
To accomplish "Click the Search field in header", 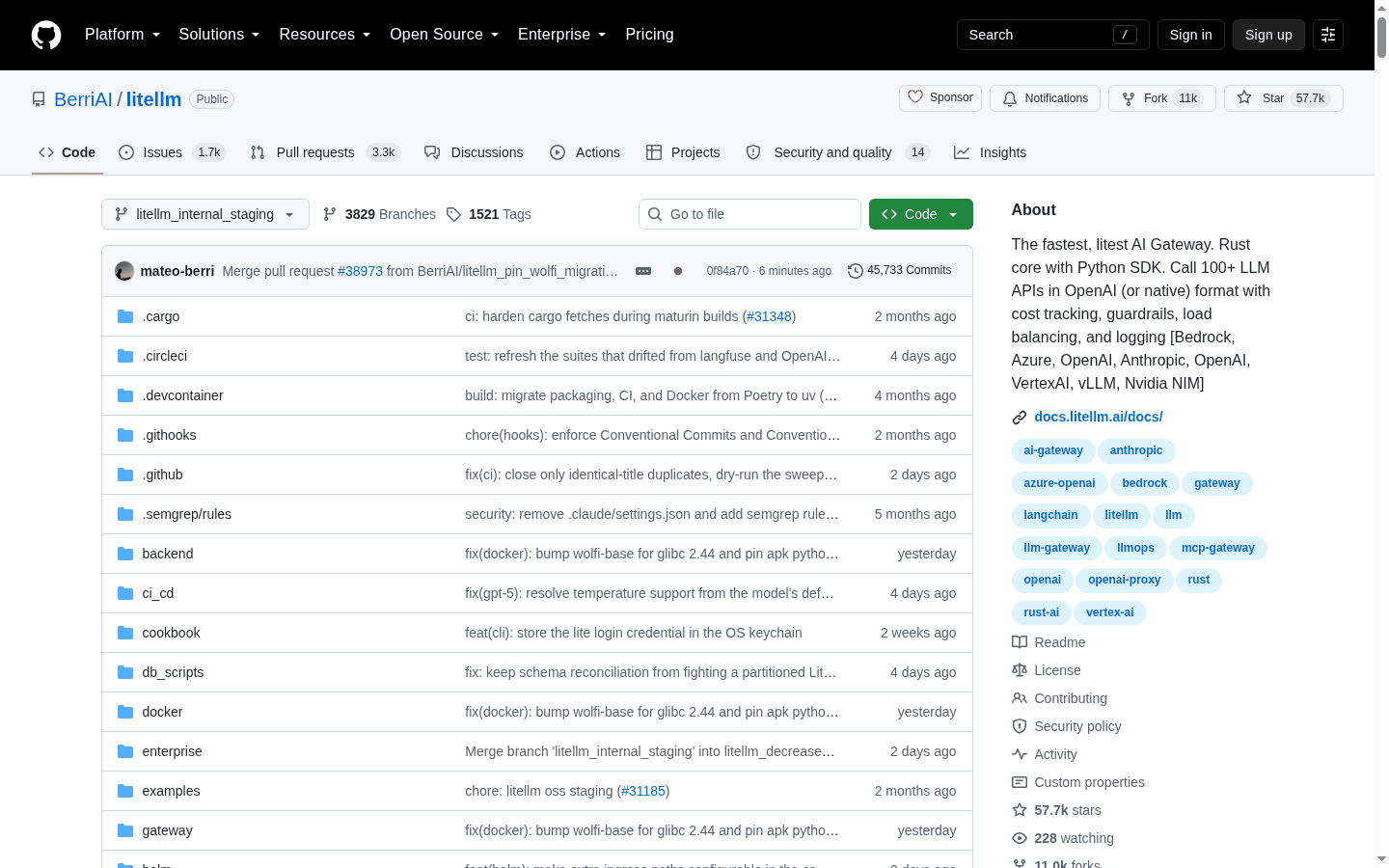I will [1053, 35].
